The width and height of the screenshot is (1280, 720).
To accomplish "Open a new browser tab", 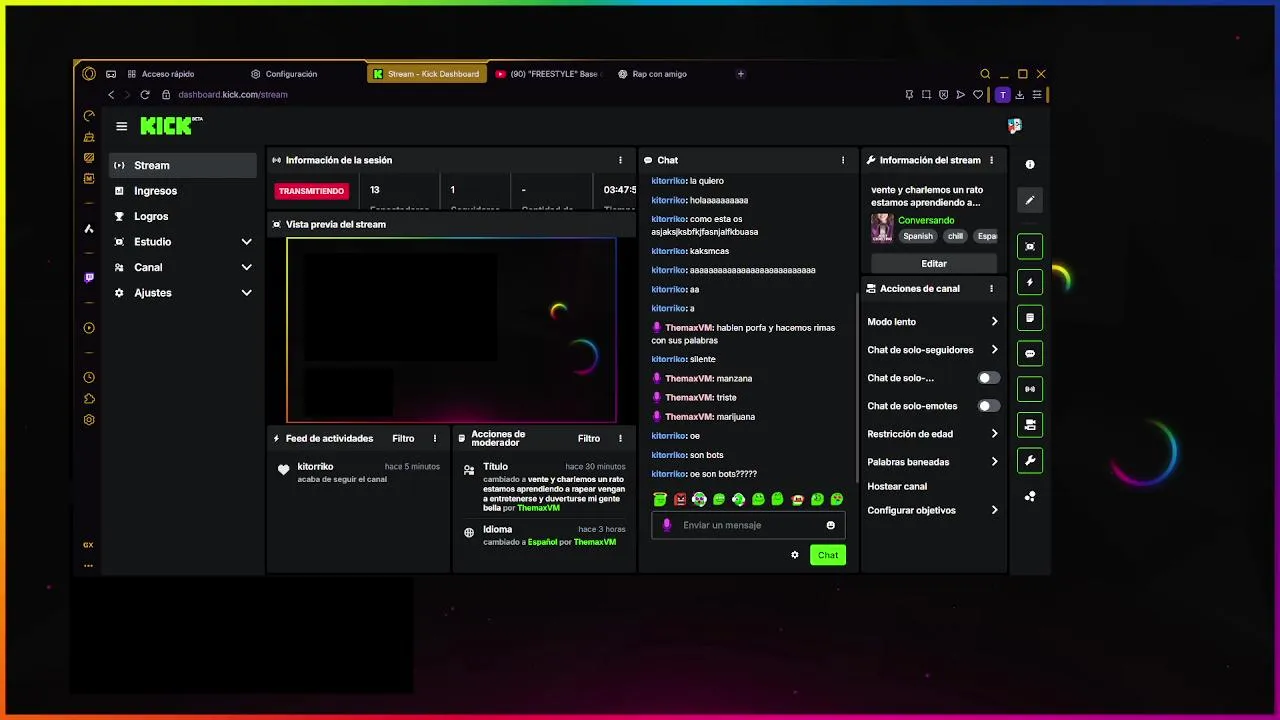I will point(741,74).
